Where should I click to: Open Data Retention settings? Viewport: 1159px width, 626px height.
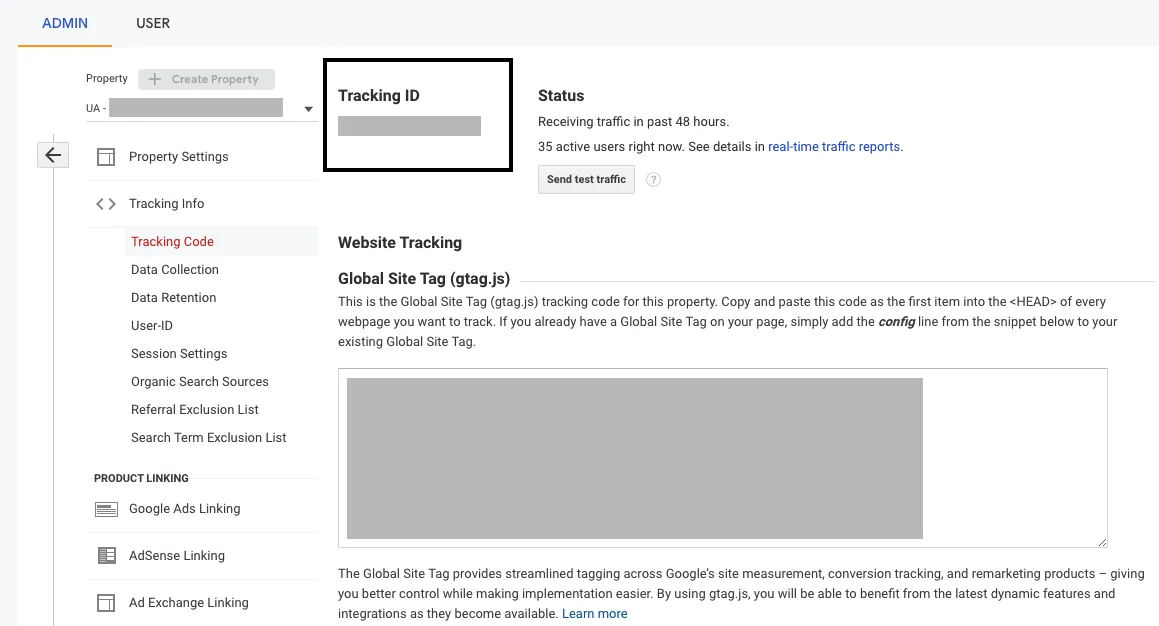(x=174, y=298)
